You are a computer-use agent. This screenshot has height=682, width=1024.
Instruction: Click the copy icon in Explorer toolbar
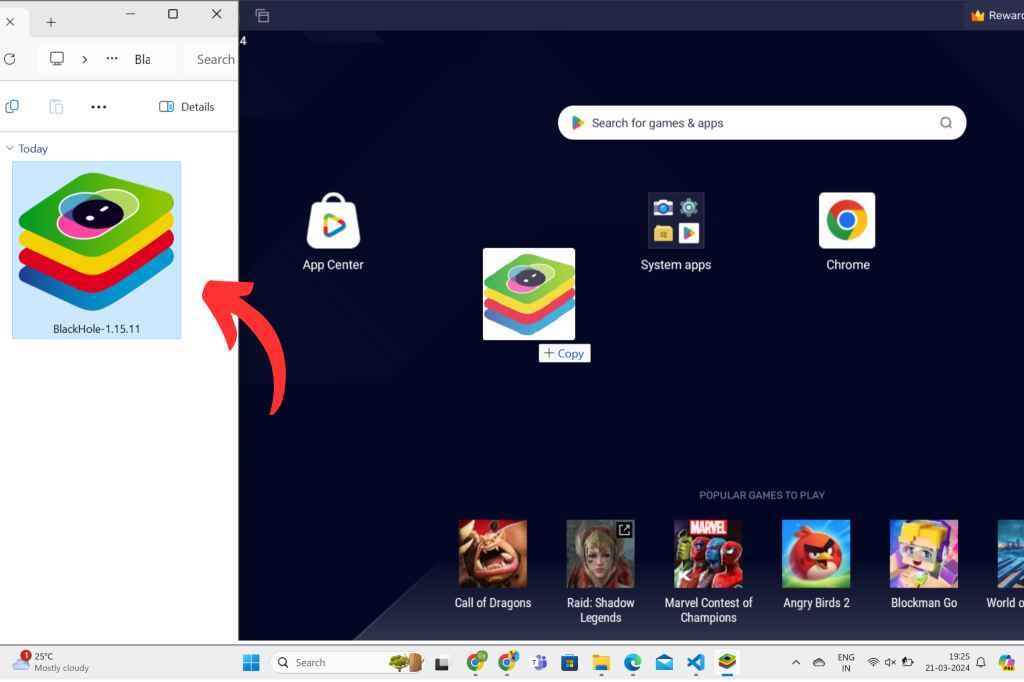(12, 107)
